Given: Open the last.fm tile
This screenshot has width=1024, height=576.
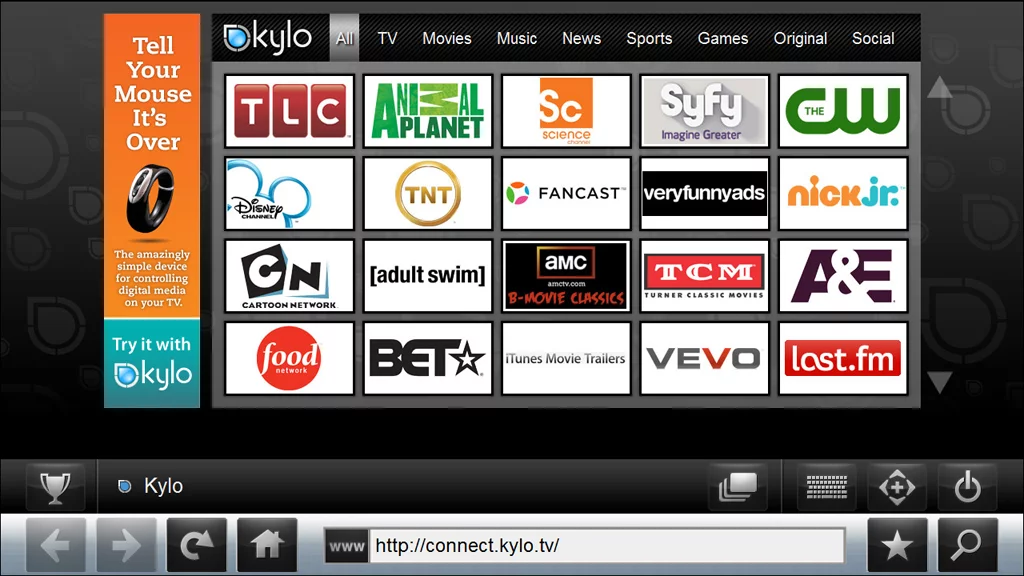Looking at the screenshot, I should point(843,358).
